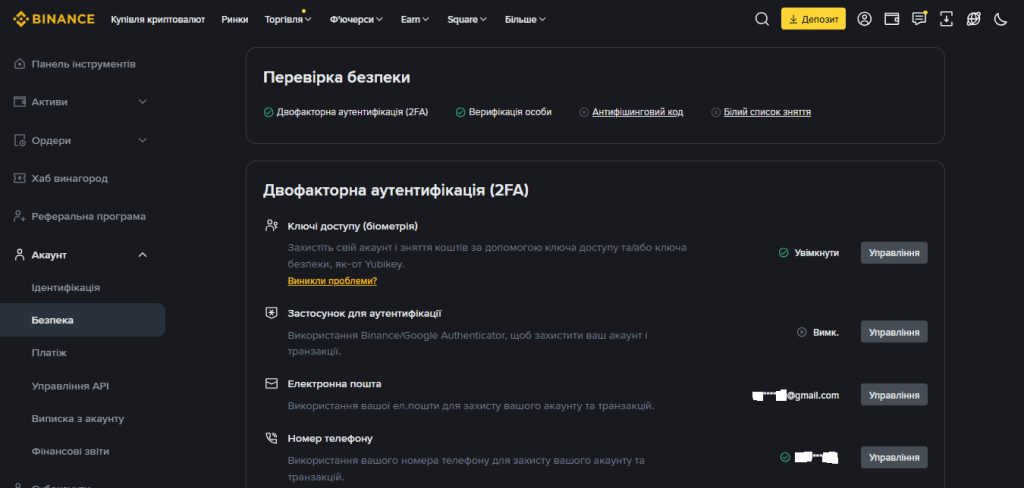Viewport: 1024px width, 488px height.
Task: Collapse the Акаунт sidebar chevron
Action: click(x=142, y=255)
